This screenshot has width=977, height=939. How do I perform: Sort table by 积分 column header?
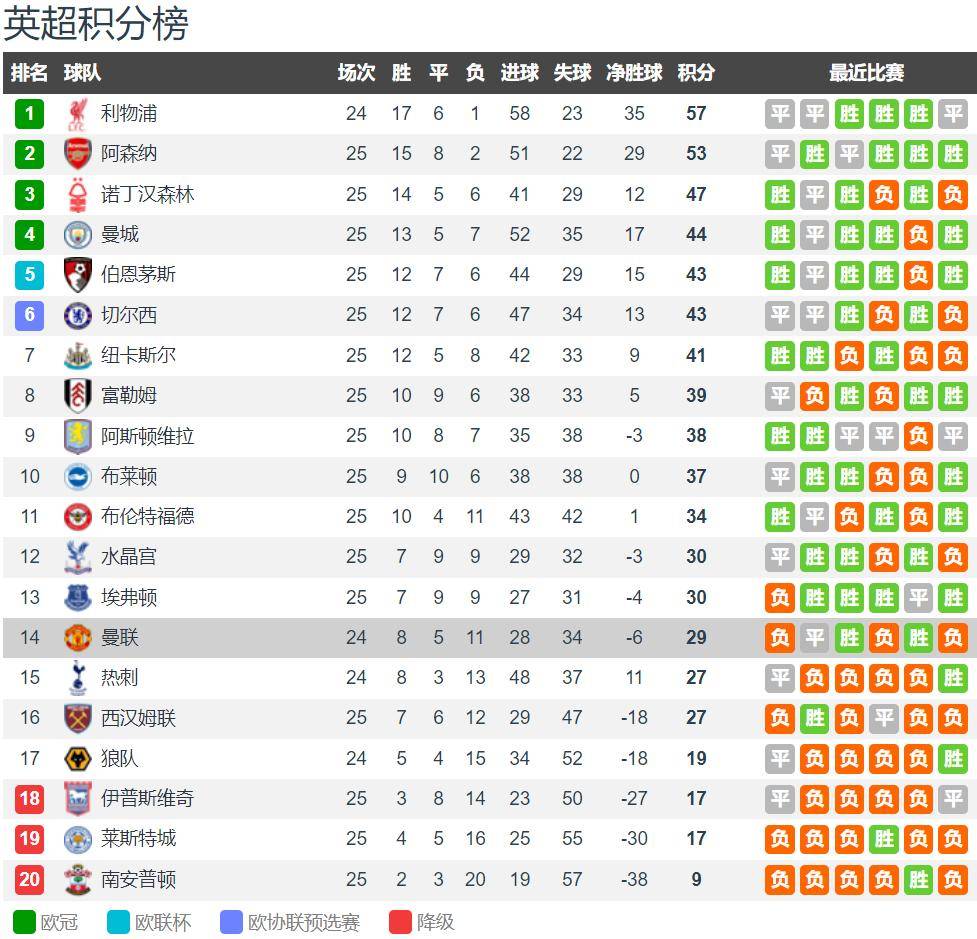click(x=696, y=73)
